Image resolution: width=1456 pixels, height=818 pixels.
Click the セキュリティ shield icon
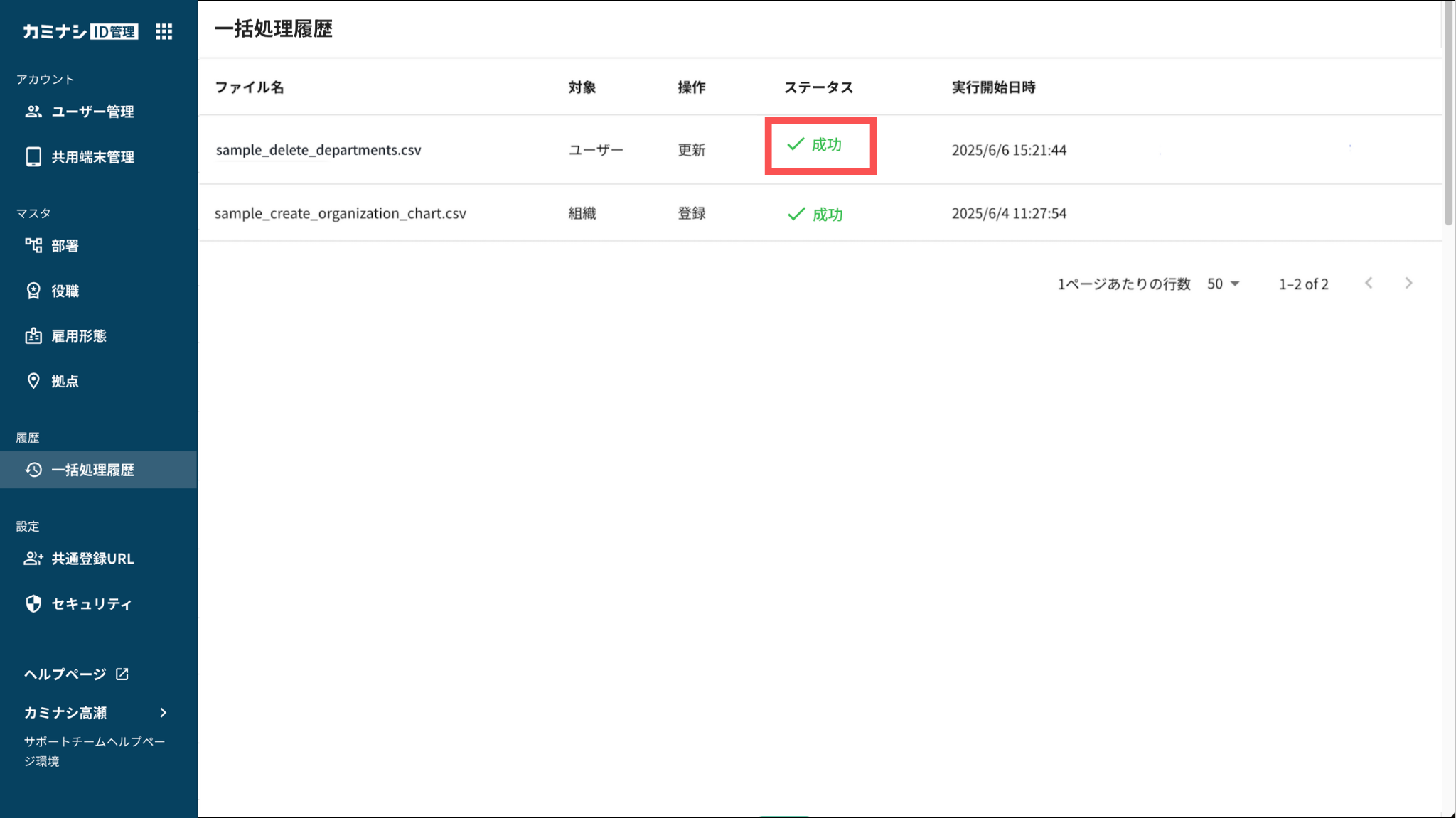[33, 603]
